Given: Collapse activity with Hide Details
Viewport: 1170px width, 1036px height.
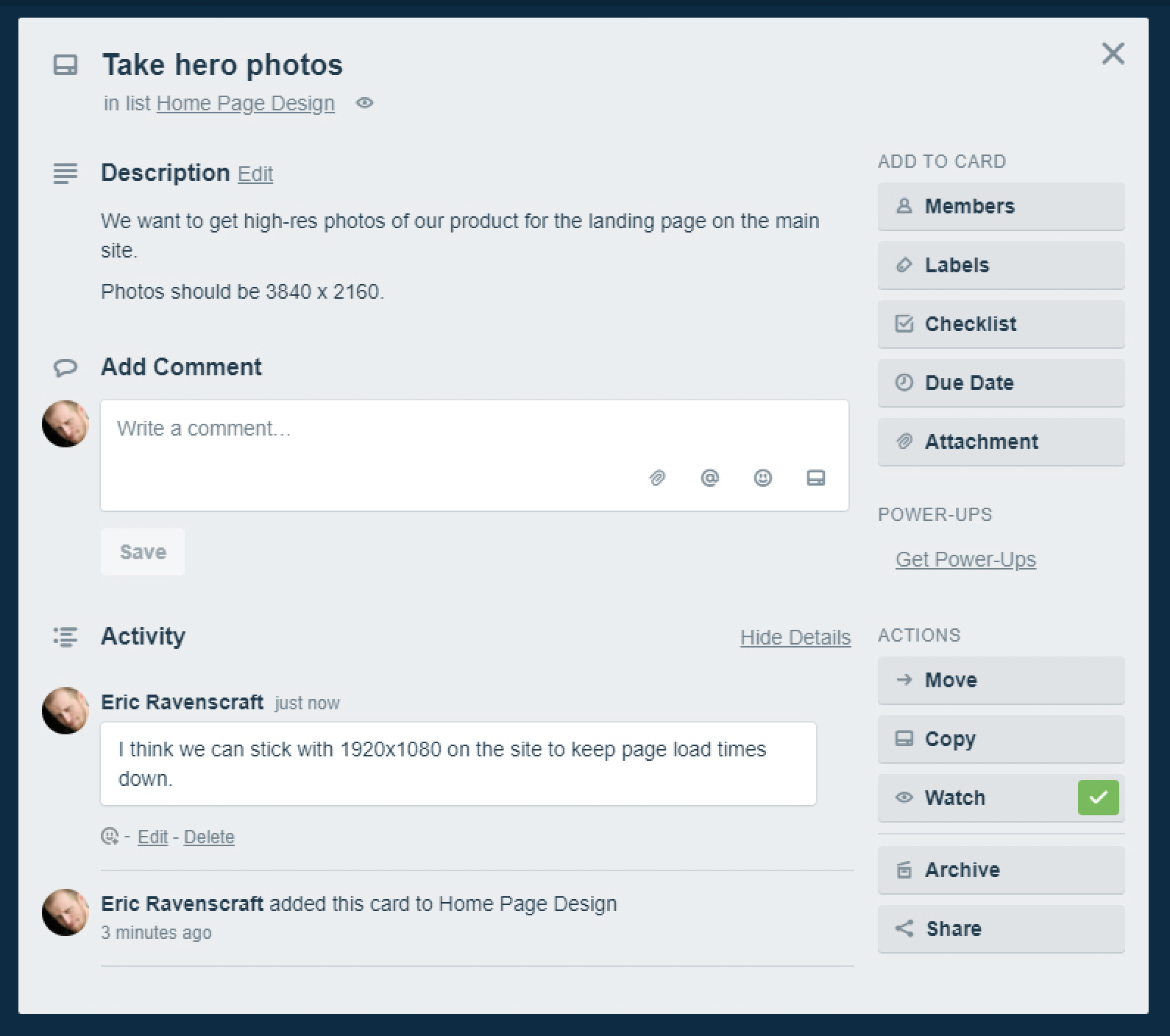Looking at the screenshot, I should point(795,637).
